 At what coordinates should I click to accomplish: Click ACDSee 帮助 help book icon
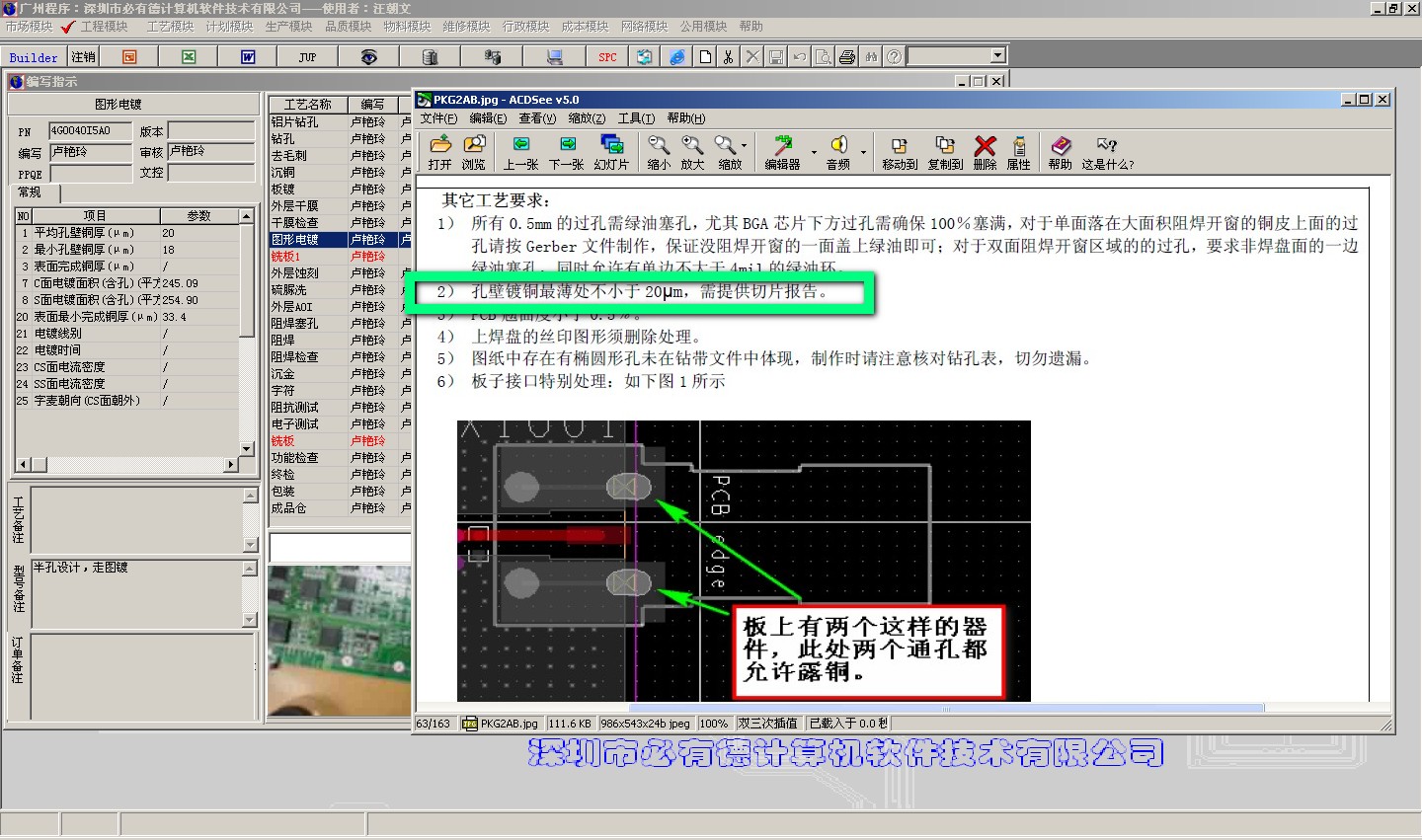point(1061,153)
